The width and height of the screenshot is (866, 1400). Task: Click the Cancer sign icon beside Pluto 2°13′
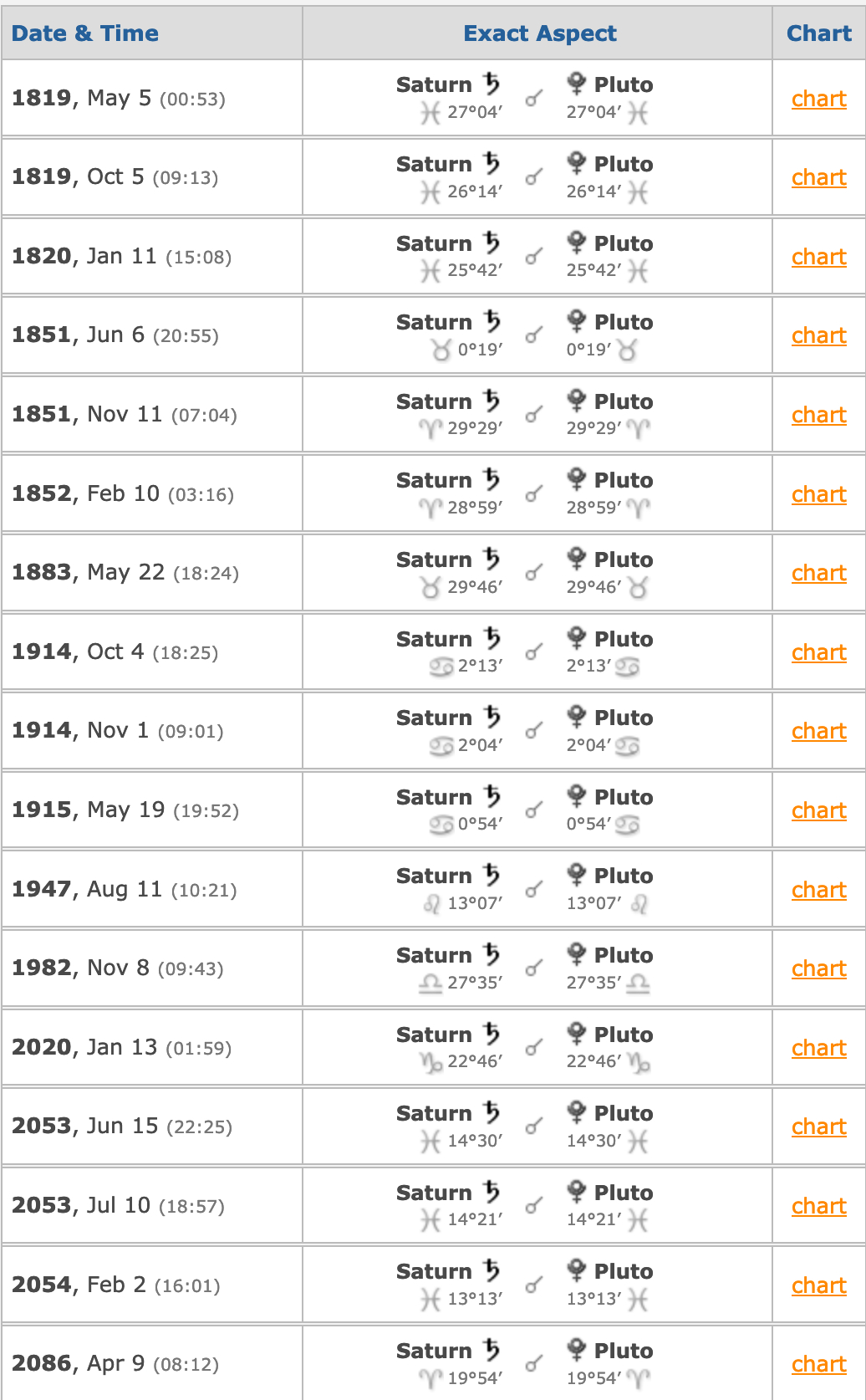point(628,667)
